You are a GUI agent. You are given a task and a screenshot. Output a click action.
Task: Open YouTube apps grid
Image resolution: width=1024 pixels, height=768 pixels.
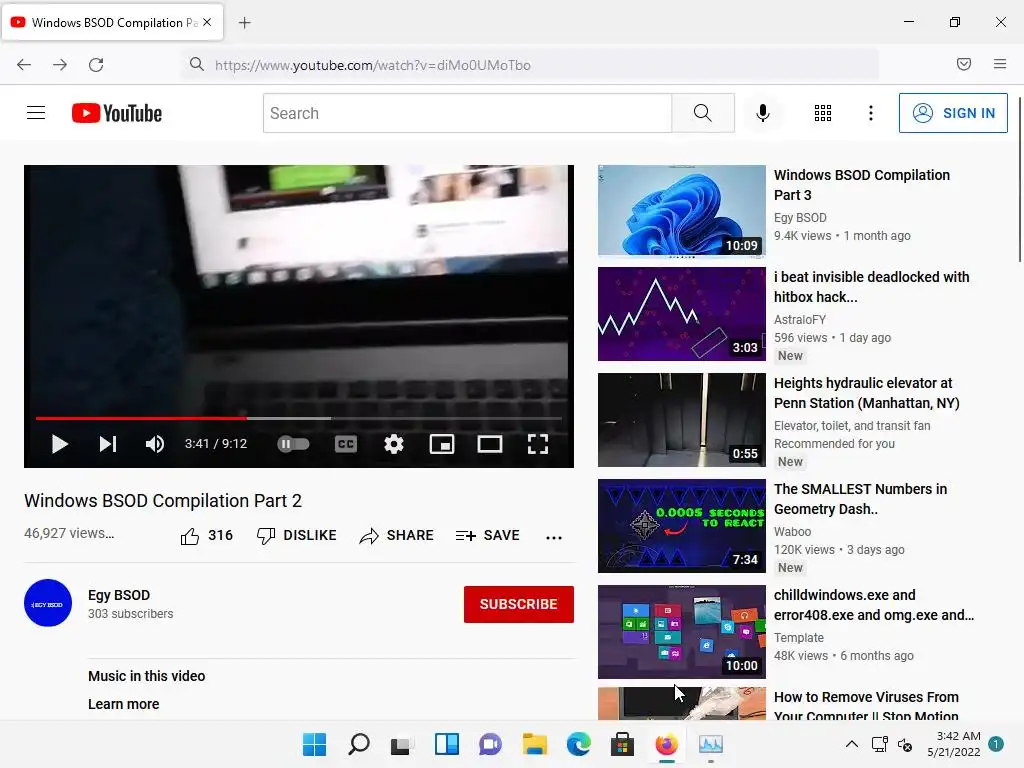coord(823,113)
